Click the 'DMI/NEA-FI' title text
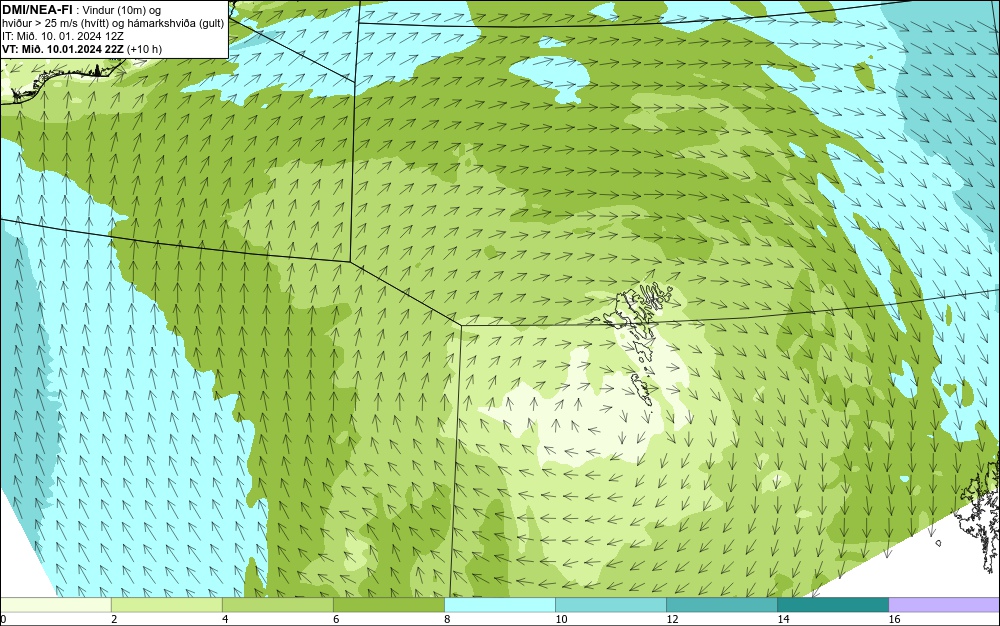The image size is (1000, 626). (x=36, y=10)
